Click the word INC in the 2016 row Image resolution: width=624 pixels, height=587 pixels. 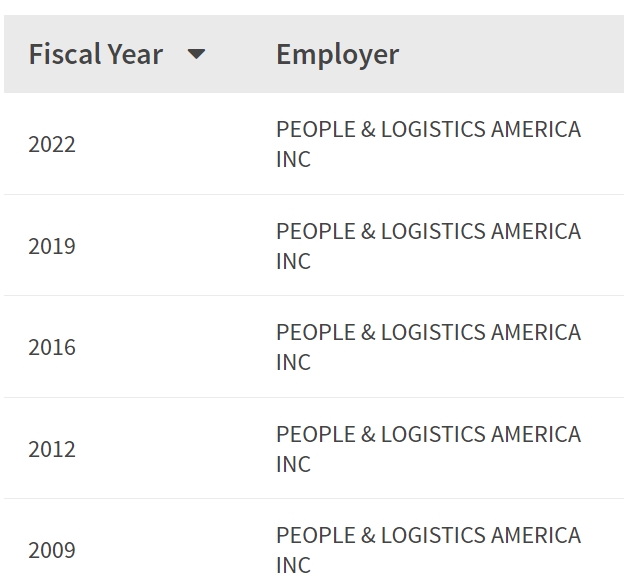point(293,362)
